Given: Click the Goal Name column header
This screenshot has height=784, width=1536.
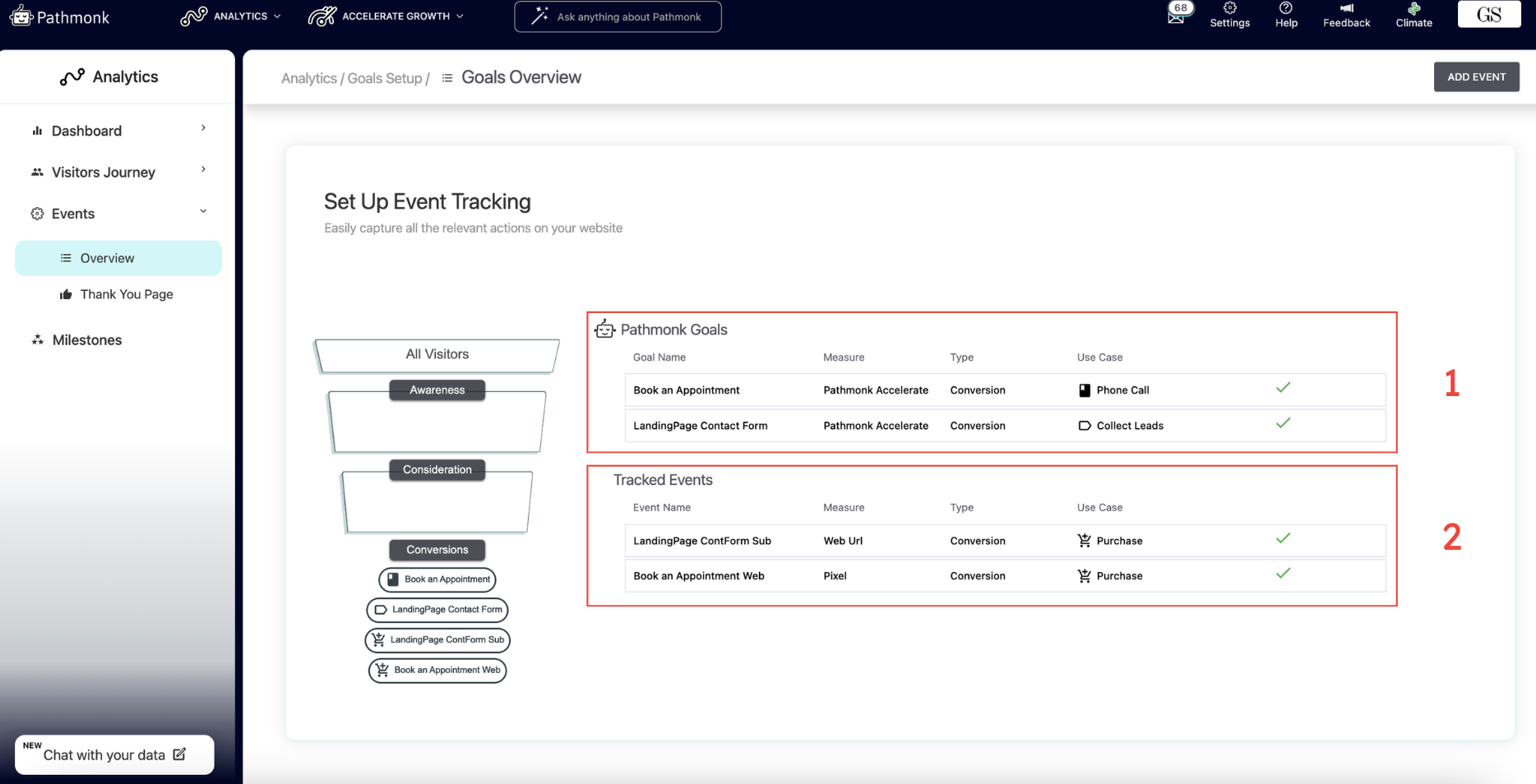Looking at the screenshot, I should point(659,357).
